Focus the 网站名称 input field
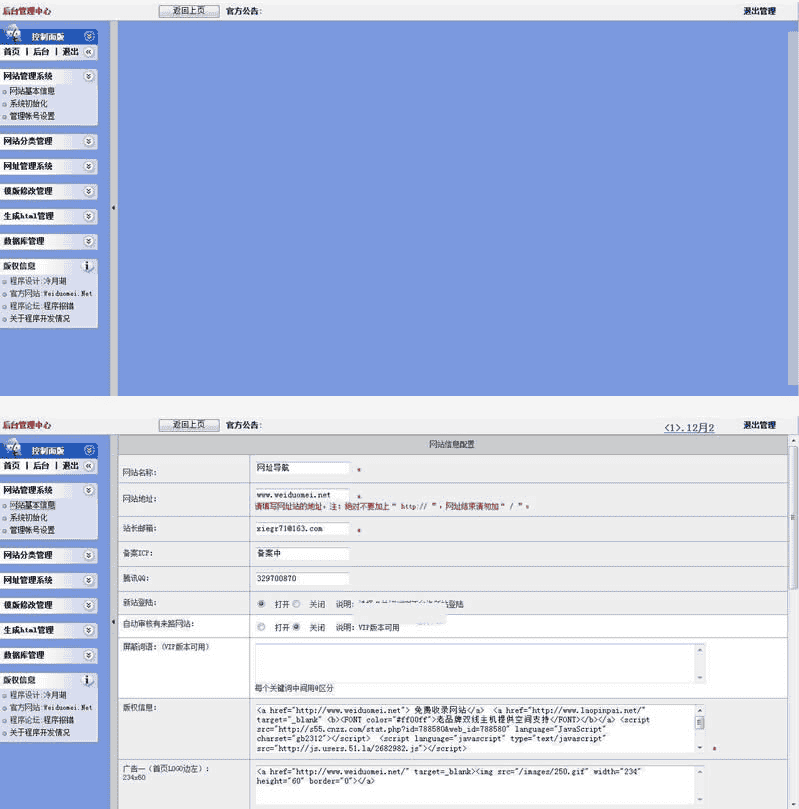This screenshot has width=799, height=809. 302,468
